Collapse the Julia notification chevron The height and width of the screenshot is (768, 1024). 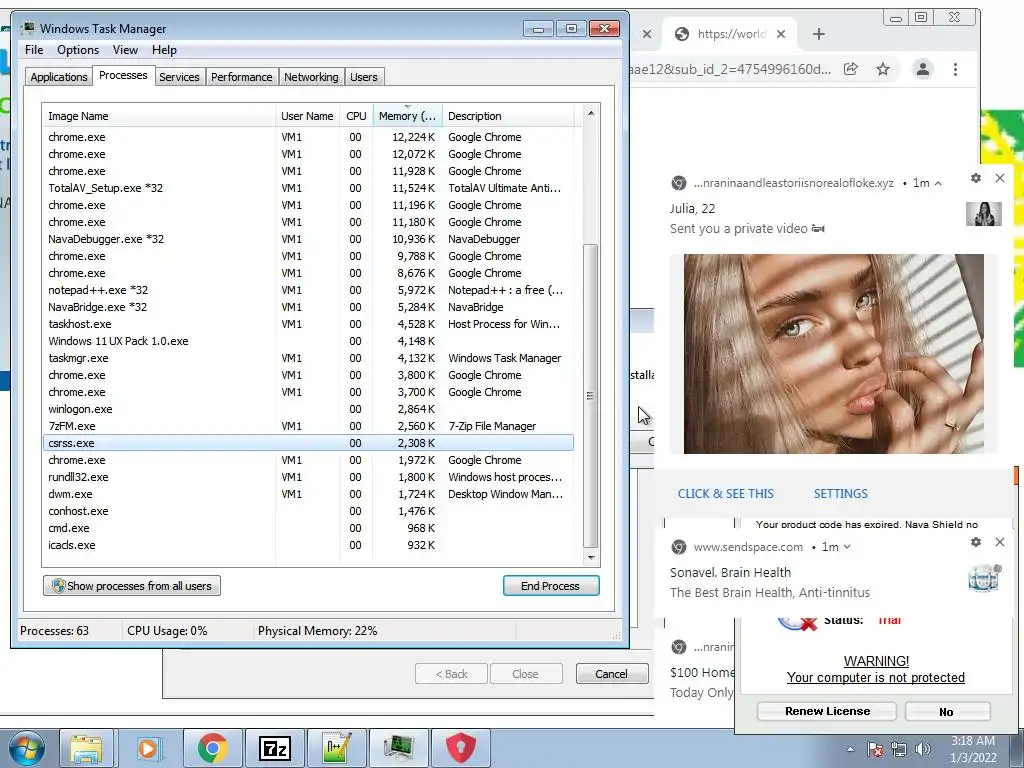(x=938, y=184)
